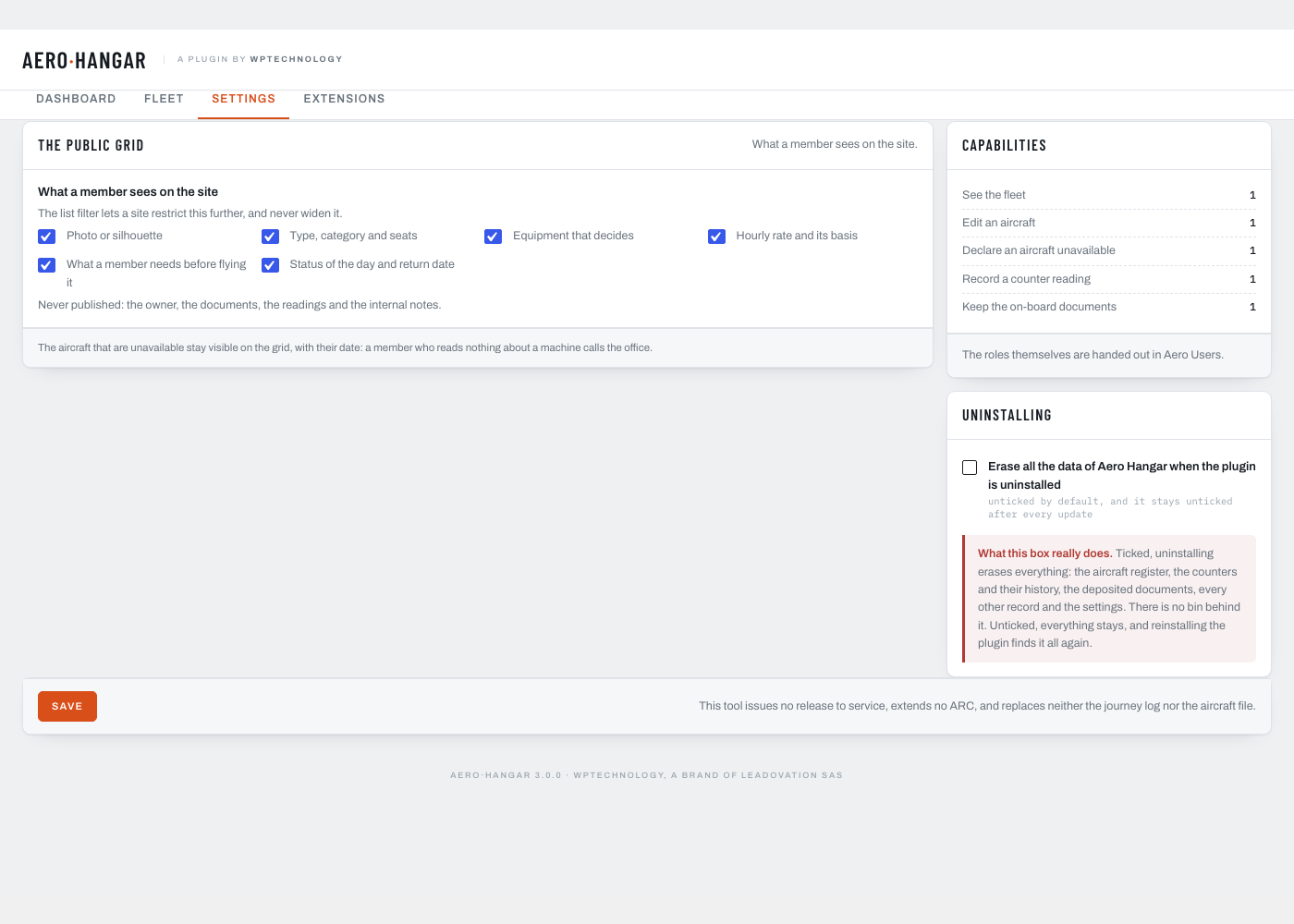This screenshot has height=924, width=1294.
Task: Click the 'This tool issues no release' disclaimer
Action: click(977, 706)
